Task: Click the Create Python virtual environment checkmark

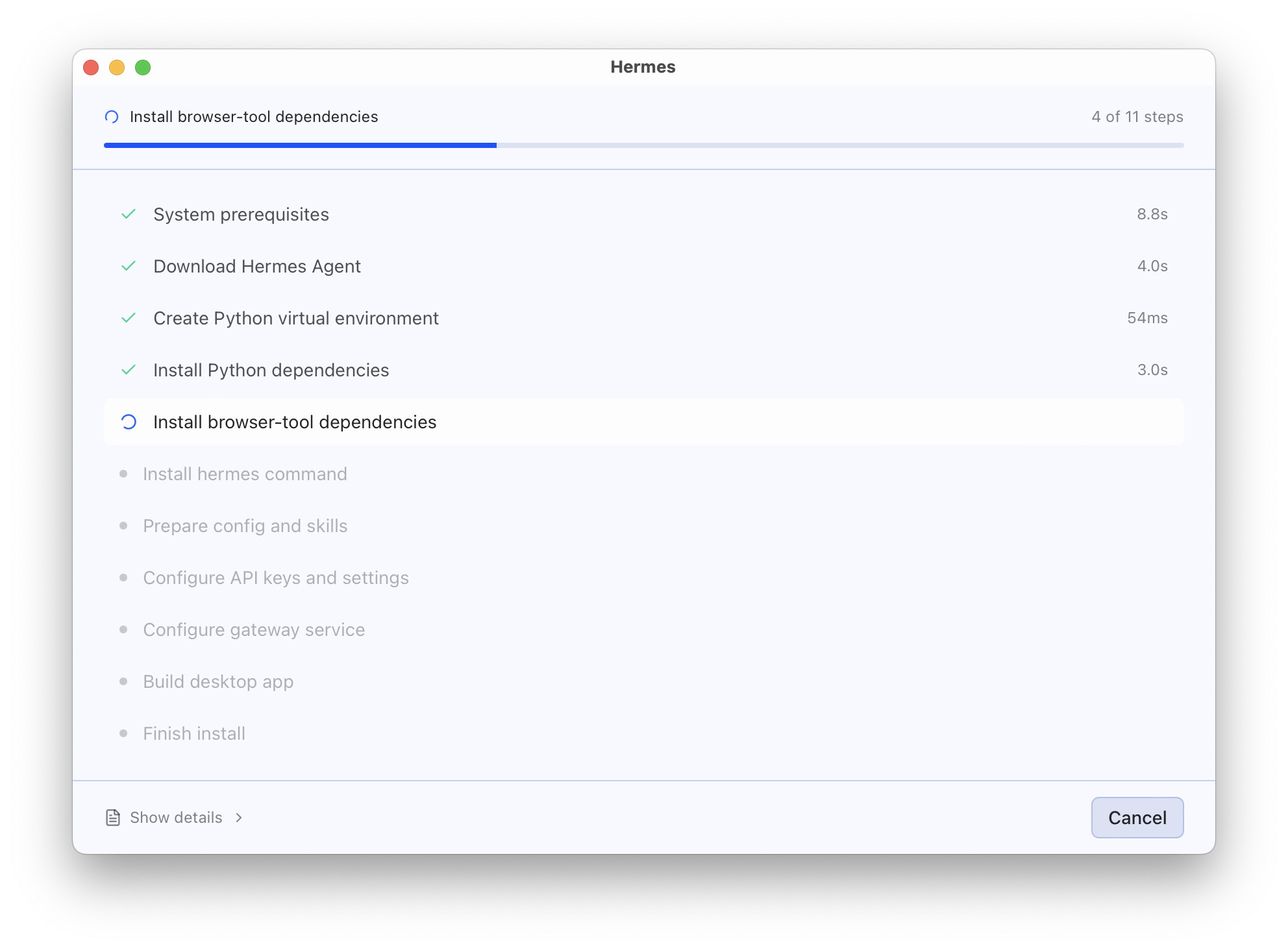Action: [x=129, y=318]
